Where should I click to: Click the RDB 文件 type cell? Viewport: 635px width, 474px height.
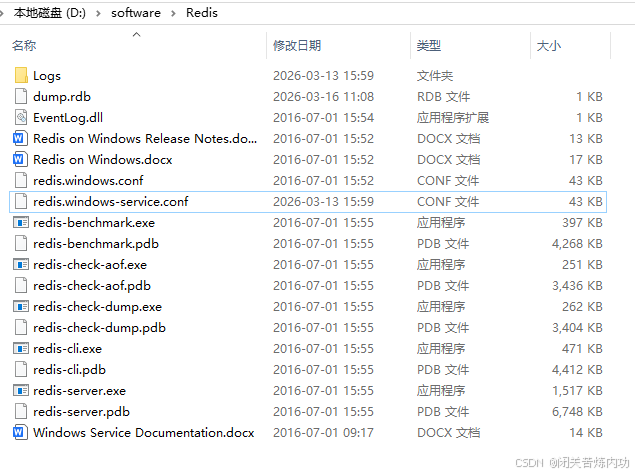443,97
